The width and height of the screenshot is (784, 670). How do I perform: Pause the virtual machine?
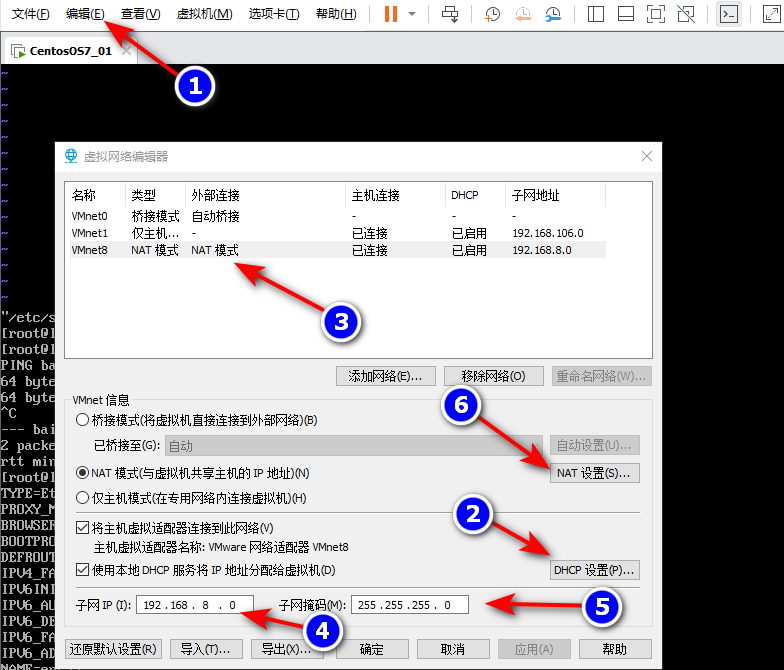click(390, 14)
